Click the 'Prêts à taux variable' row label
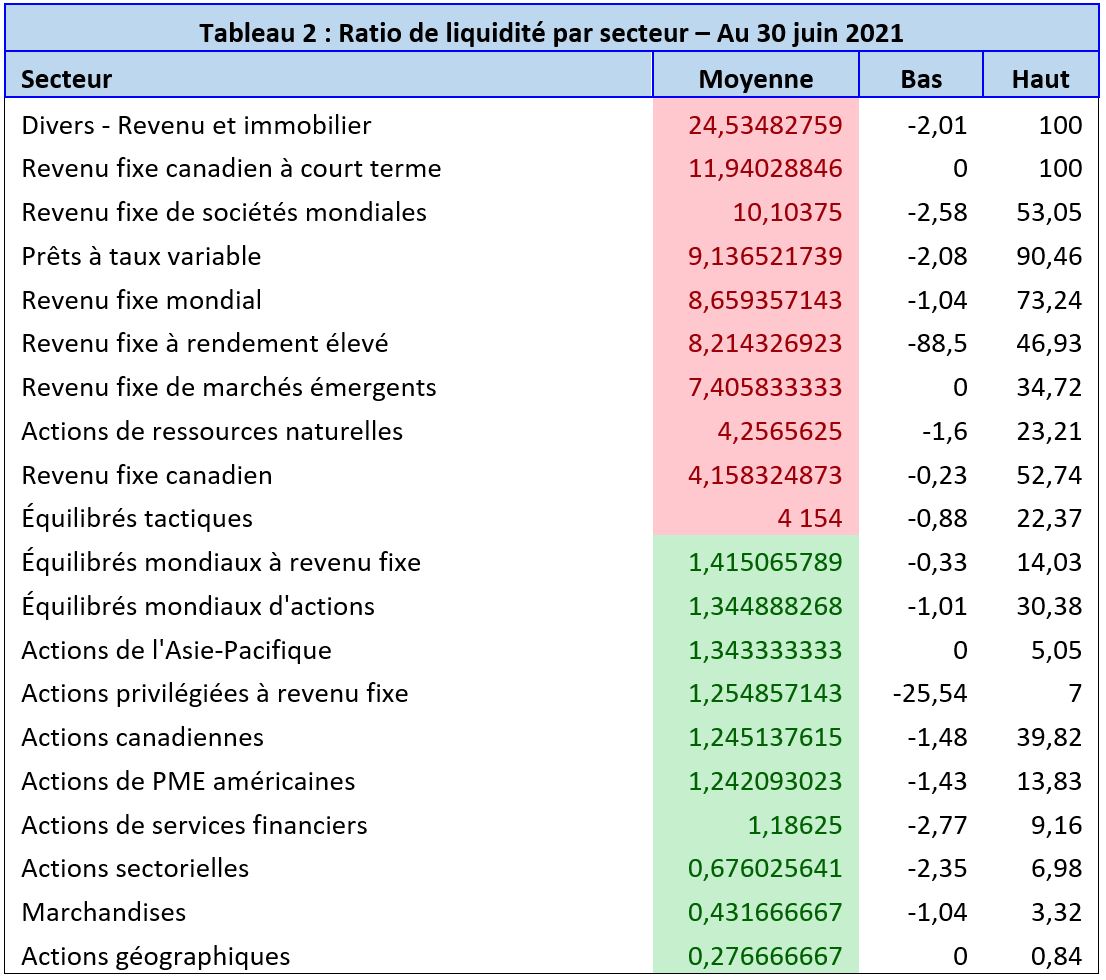Viewport: 1106px width, 980px height. click(141, 256)
